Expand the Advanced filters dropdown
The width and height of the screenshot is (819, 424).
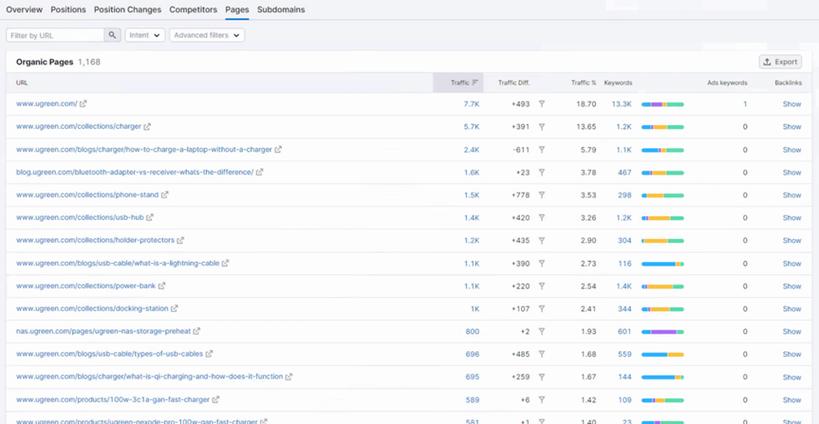[207, 36]
